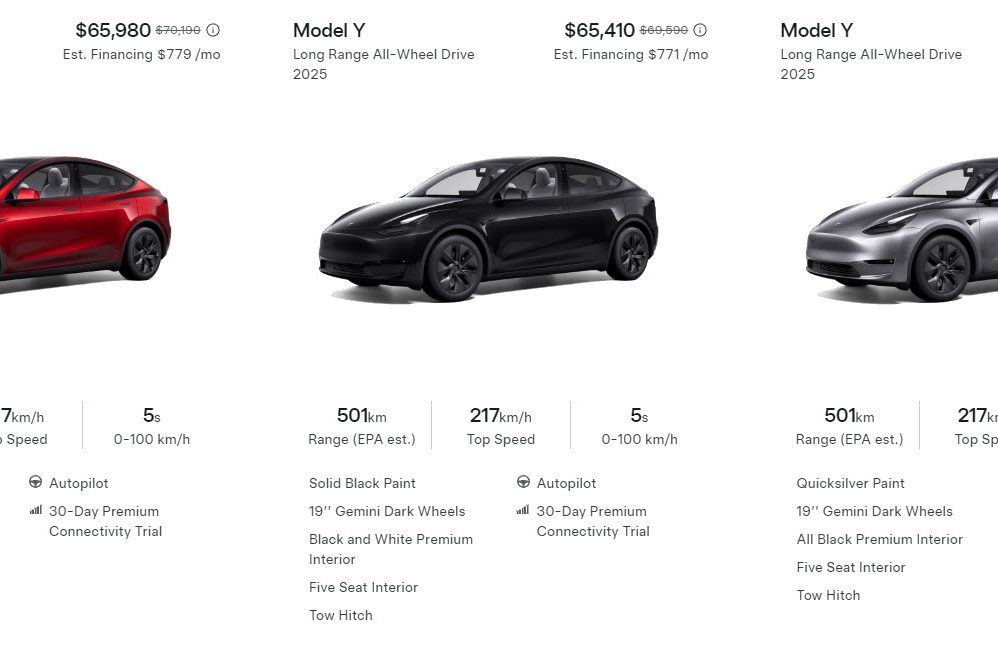The height and width of the screenshot is (665, 998).
Task: Click Est. Financing $779 /mo
Action: coord(143,54)
